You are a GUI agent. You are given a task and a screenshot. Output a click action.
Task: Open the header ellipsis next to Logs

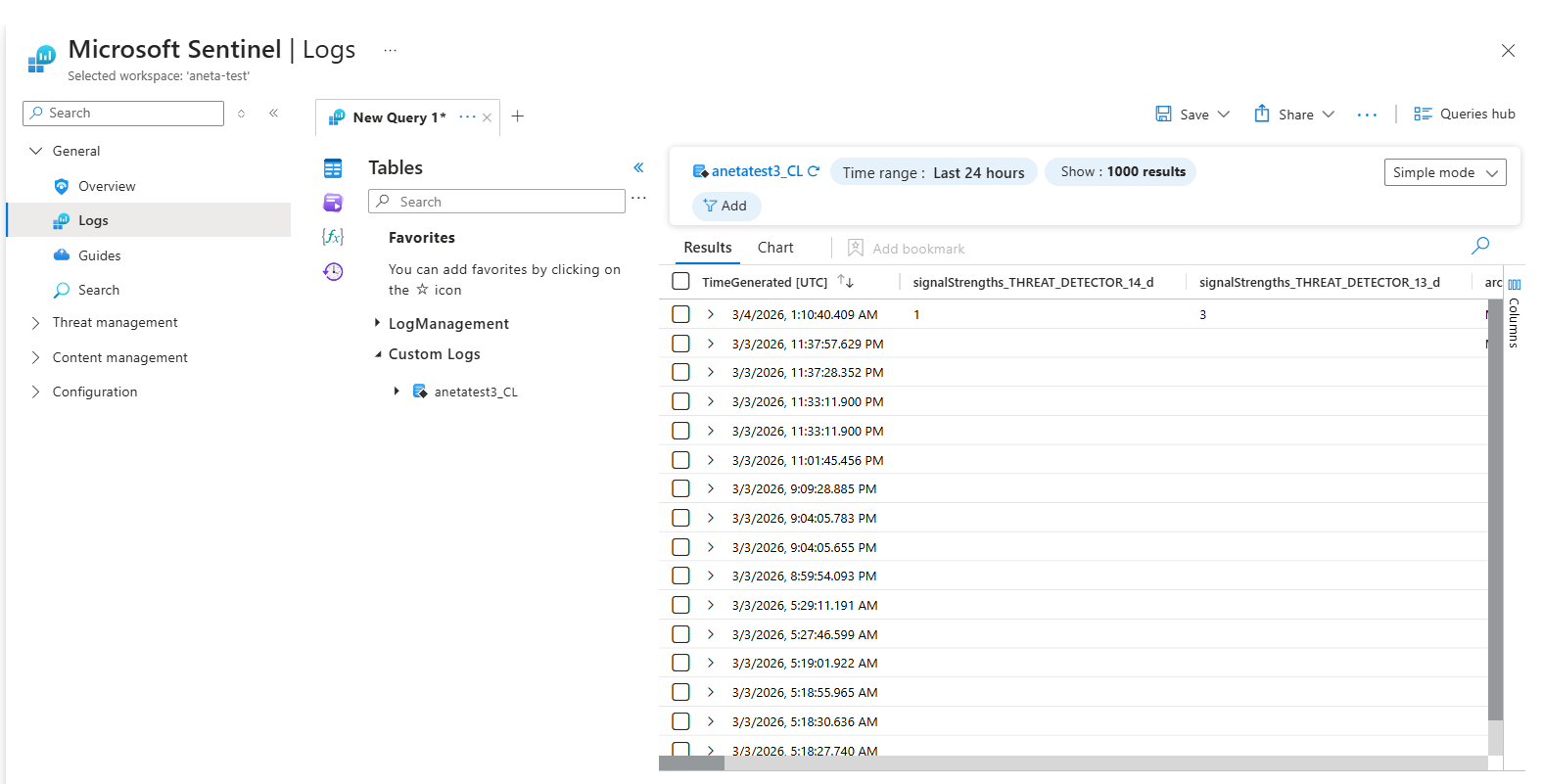[391, 50]
